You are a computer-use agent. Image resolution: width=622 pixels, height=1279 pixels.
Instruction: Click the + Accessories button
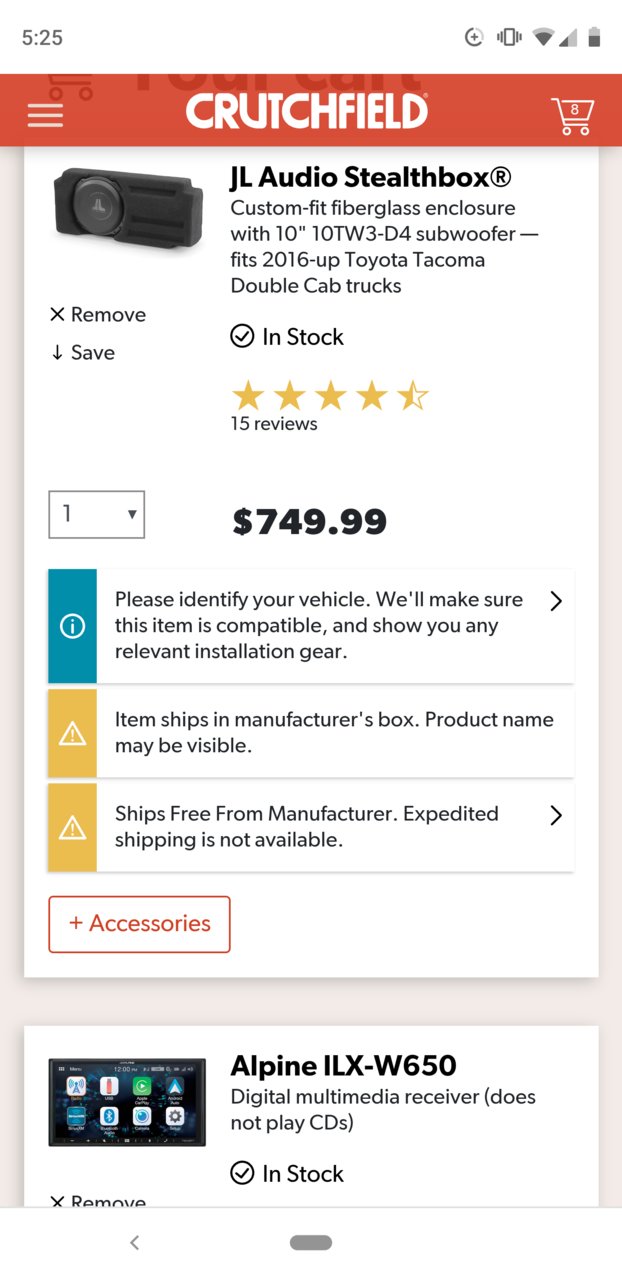pos(139,924)
